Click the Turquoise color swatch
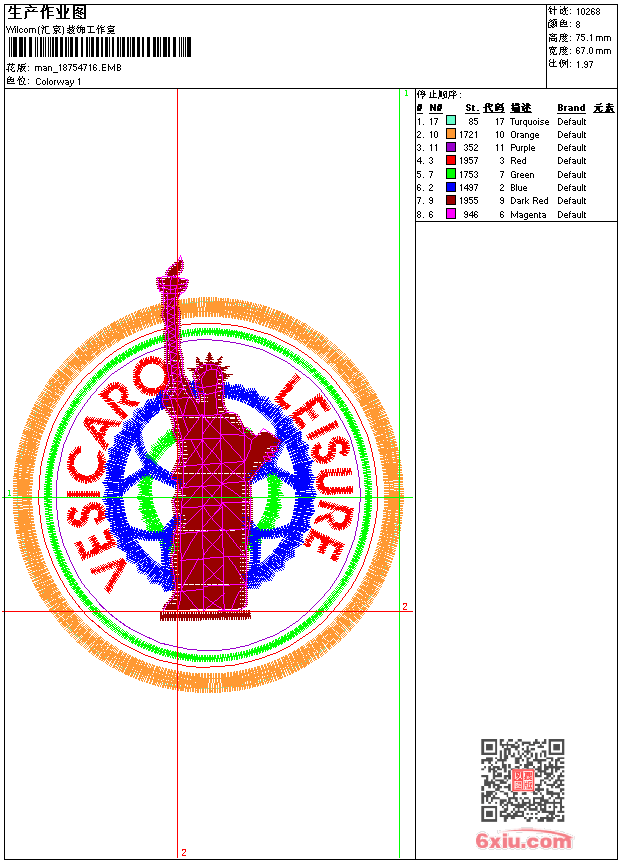The image size is (620, 860). [450, 120]
